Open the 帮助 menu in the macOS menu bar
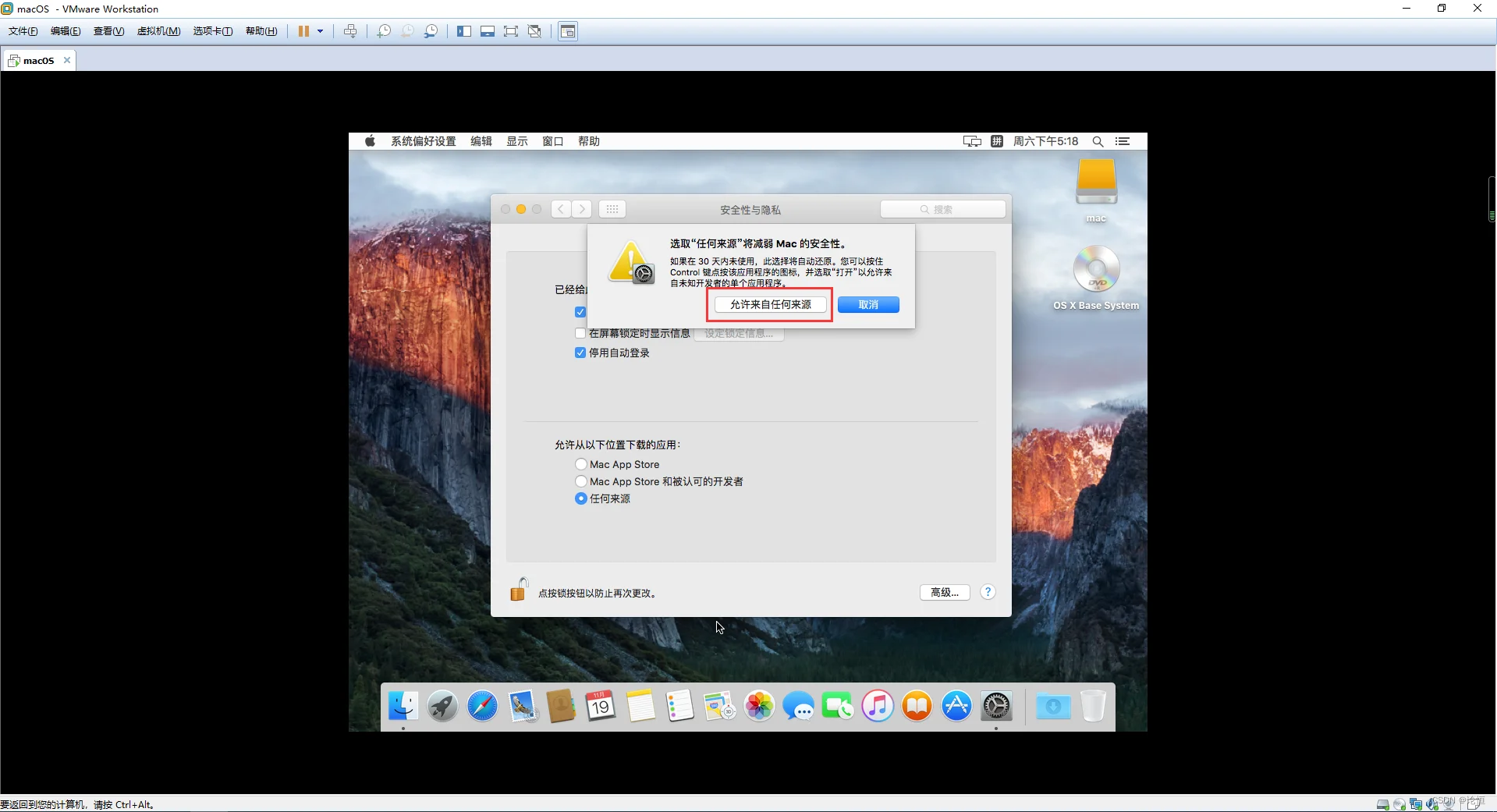 tap(588, 141)
